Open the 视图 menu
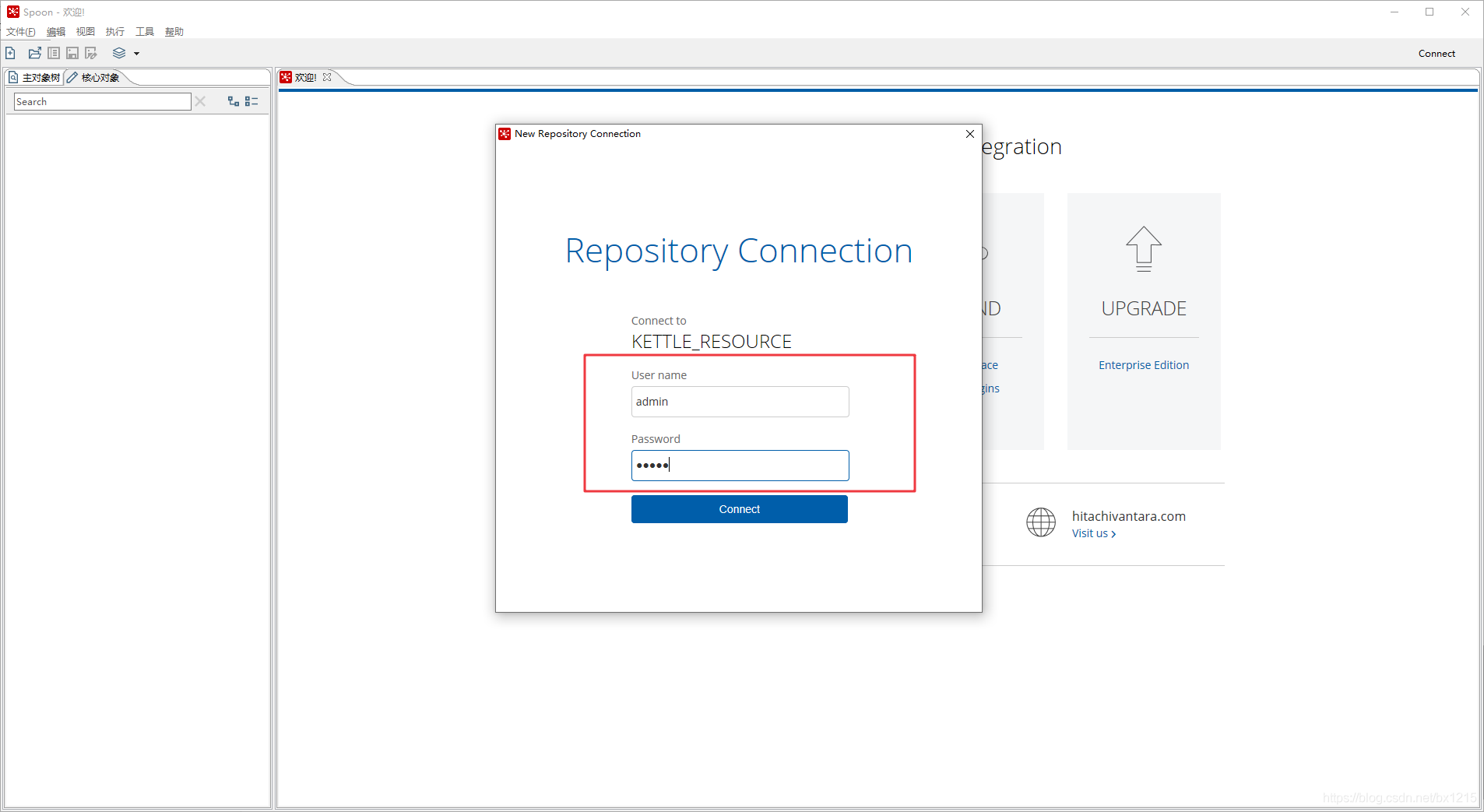Image resolution: width=1484 pixels, height=812 pixels. pos(86,32)
